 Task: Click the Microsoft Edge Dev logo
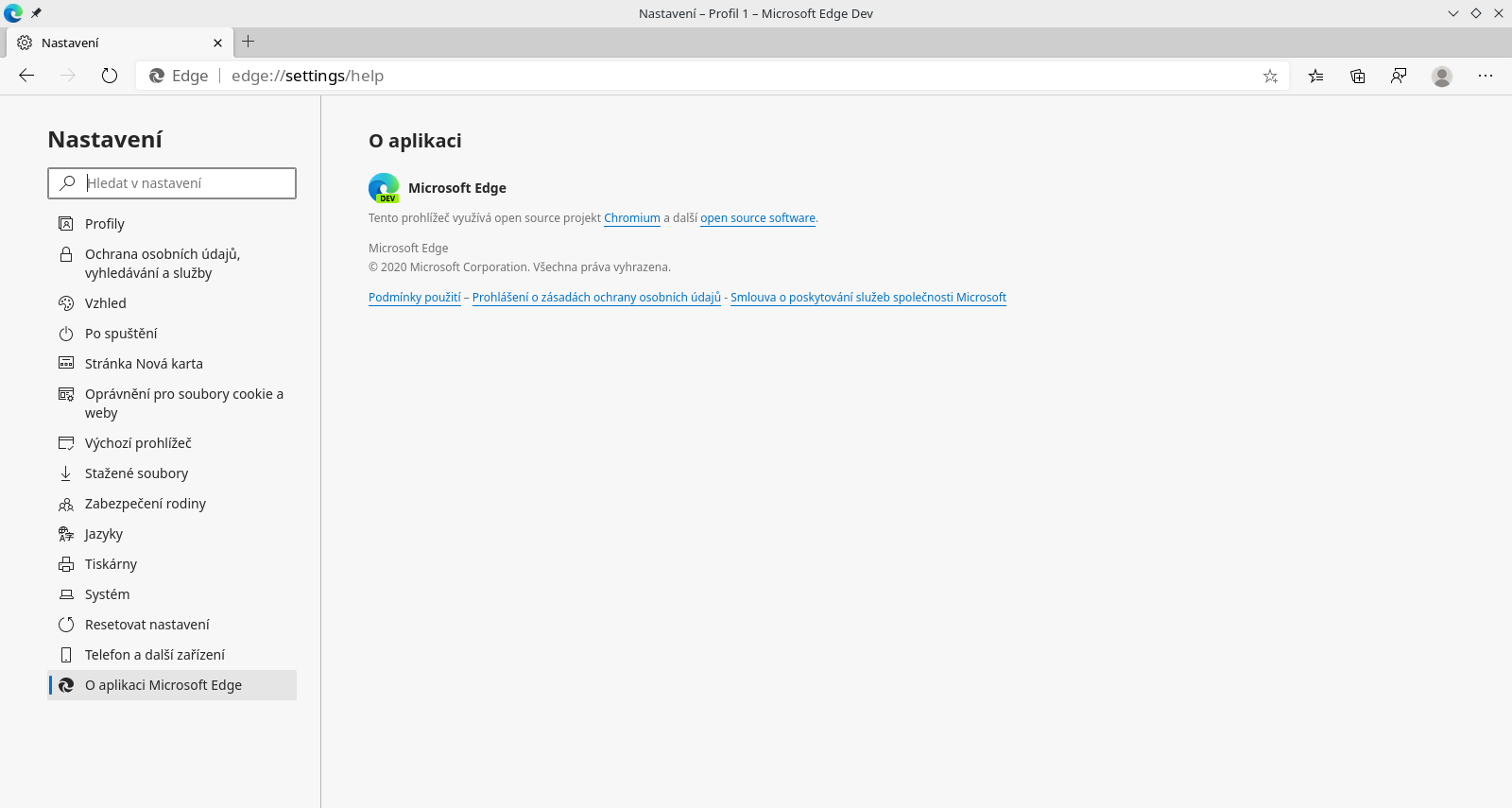pyautogui.click(x=384, y=188)
